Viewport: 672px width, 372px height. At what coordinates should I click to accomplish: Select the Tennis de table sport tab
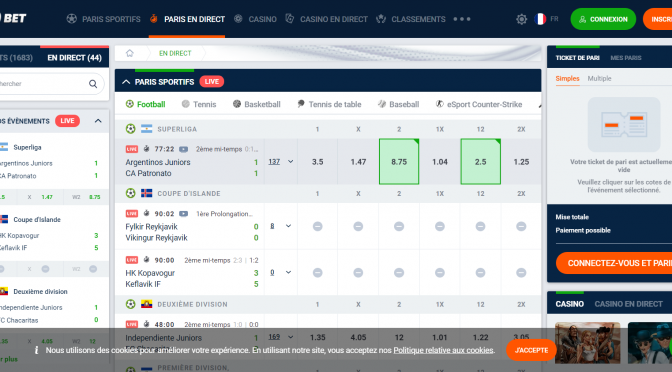click(x=329, y=104)
